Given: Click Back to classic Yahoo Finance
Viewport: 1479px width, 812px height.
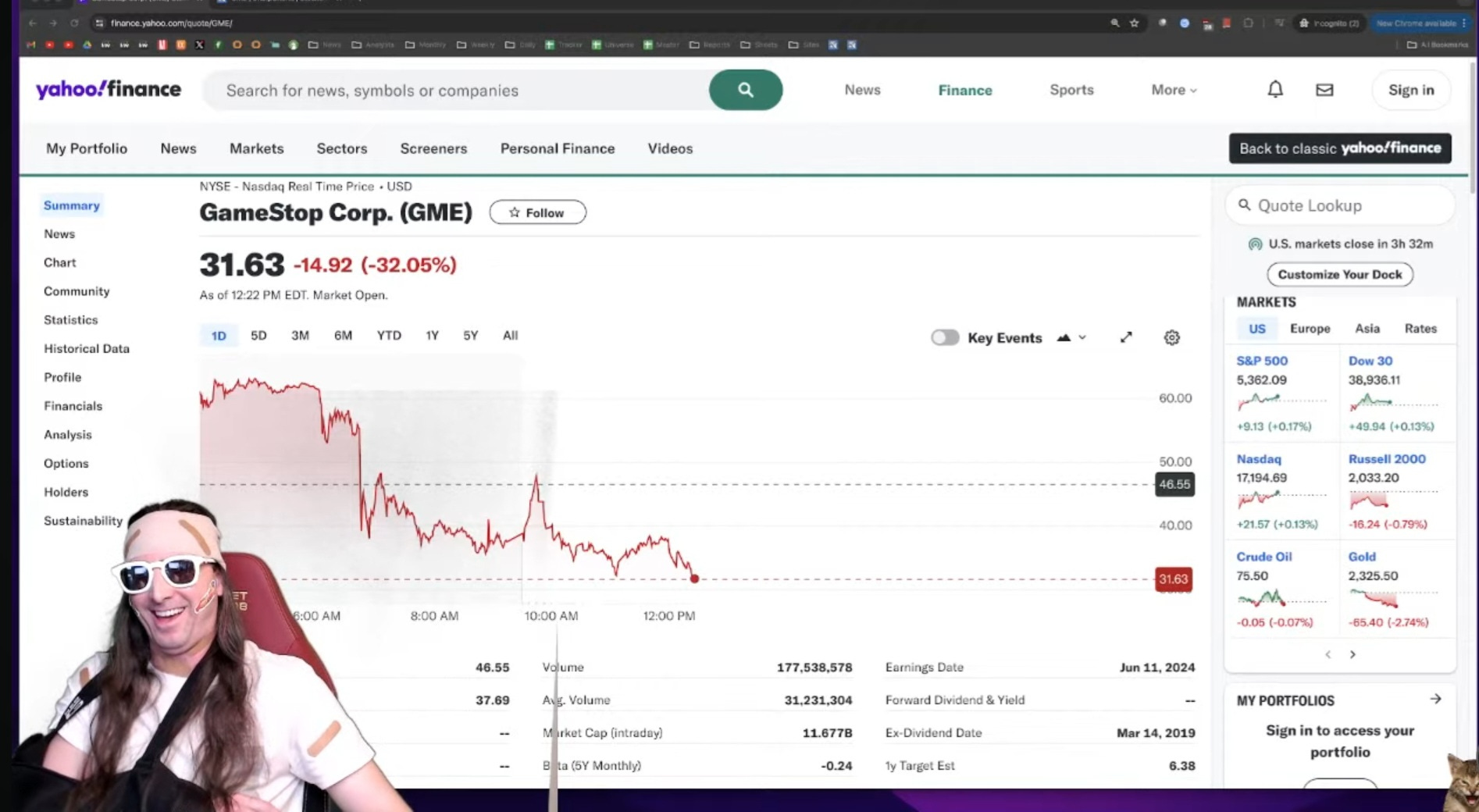Looking at the screenshot, I should (x=1340, y=148).
